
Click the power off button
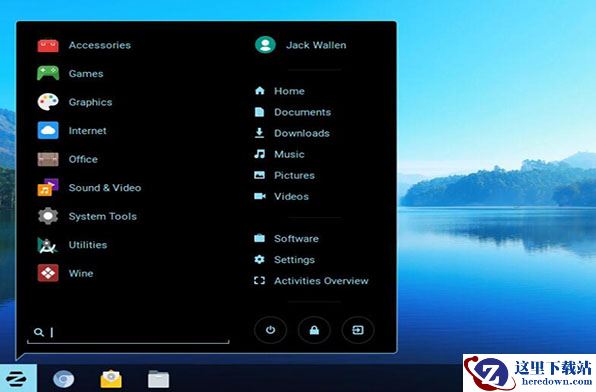tap(270, 330)
